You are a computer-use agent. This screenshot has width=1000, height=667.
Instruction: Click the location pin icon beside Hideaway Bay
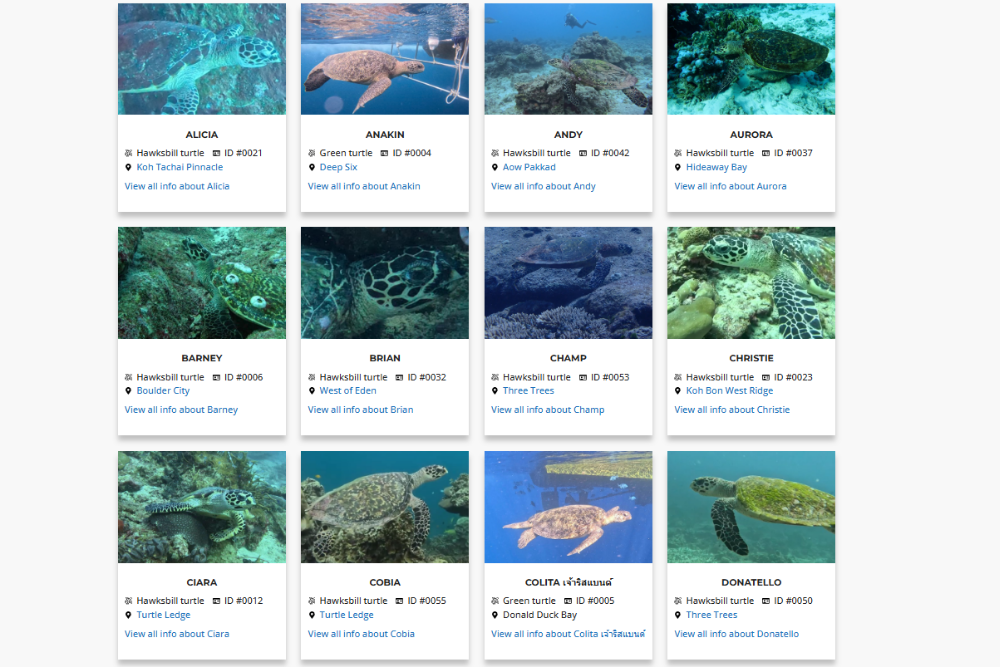678,167
